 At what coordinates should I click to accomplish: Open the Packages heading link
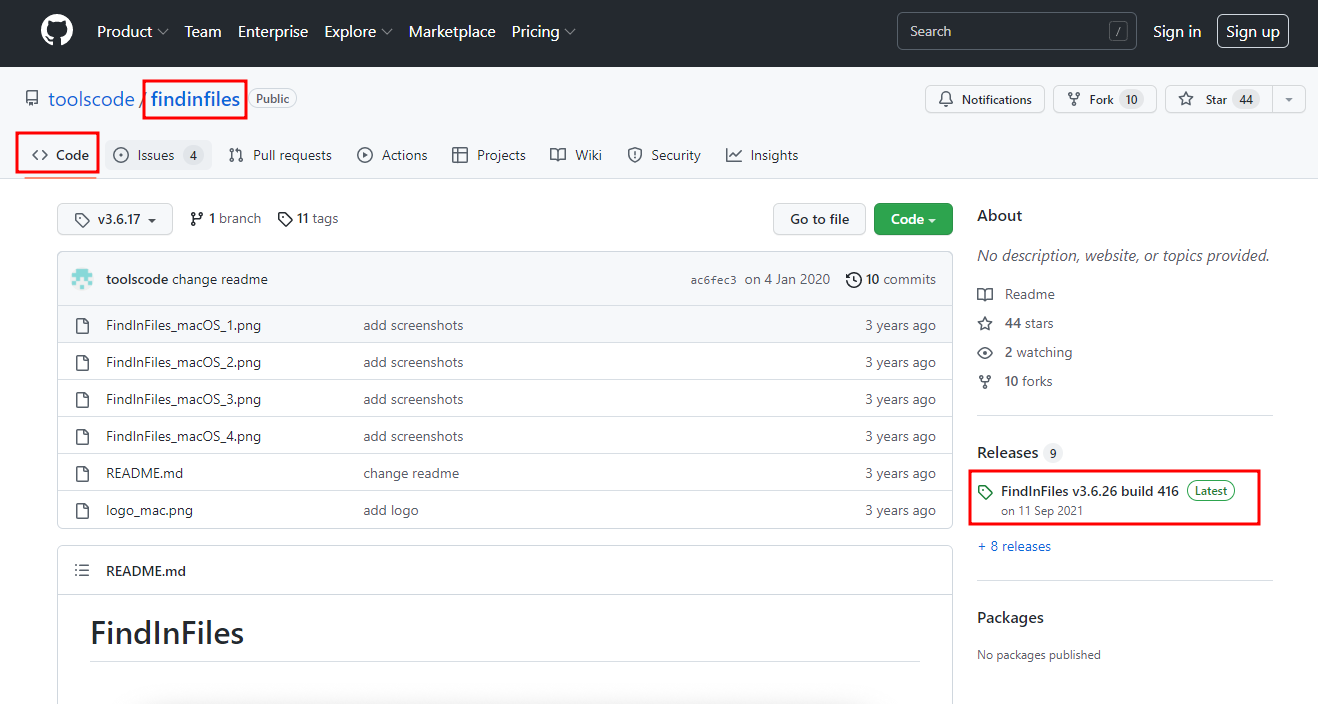pos(1010,618)
